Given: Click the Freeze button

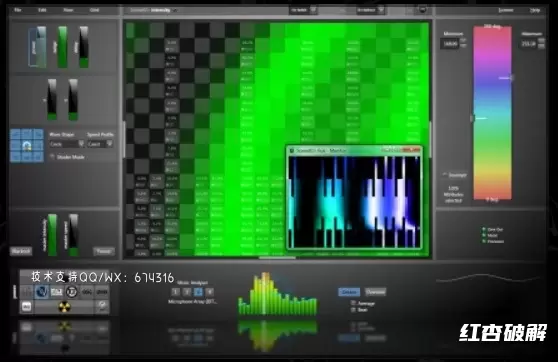Looking at the screenshot, I should click(x=104, y=251).
